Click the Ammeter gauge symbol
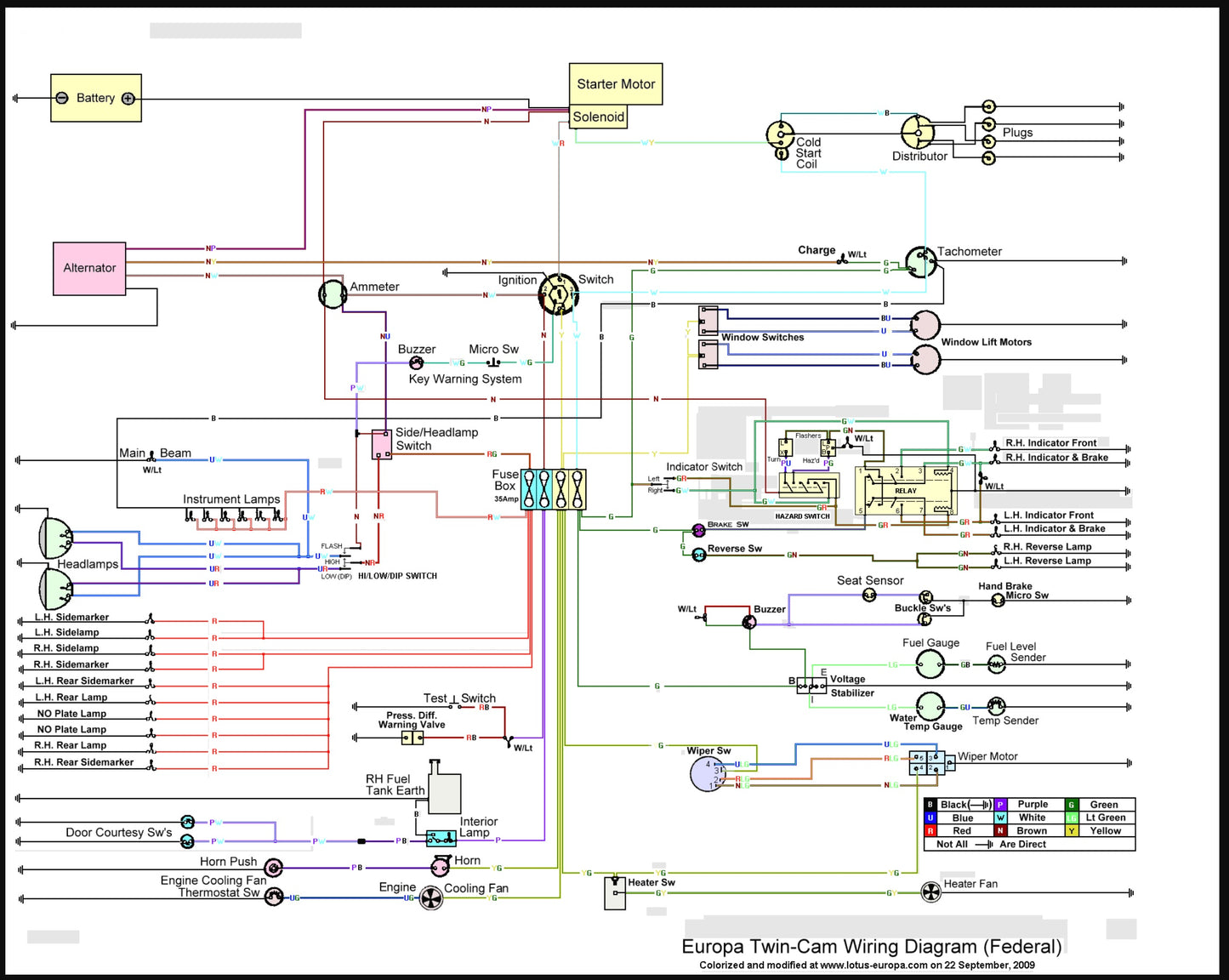The image size is (1229, 980). click(x=332, y=294)
